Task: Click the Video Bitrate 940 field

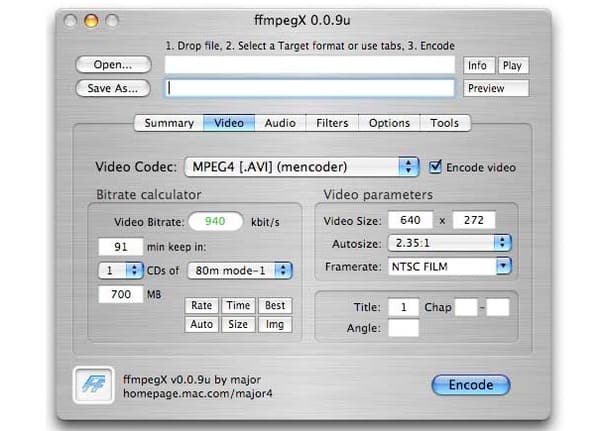Action: point(216,221)
